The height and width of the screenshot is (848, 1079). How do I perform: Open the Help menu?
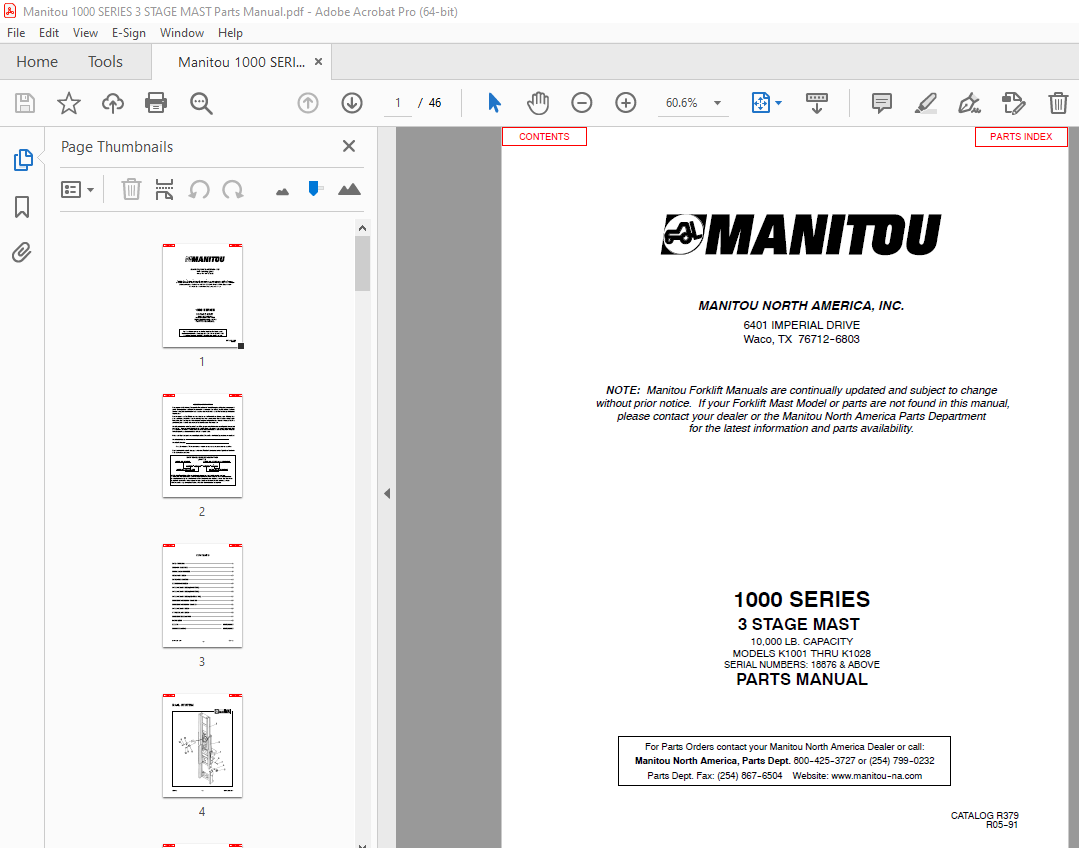click(x=230, y=32)
